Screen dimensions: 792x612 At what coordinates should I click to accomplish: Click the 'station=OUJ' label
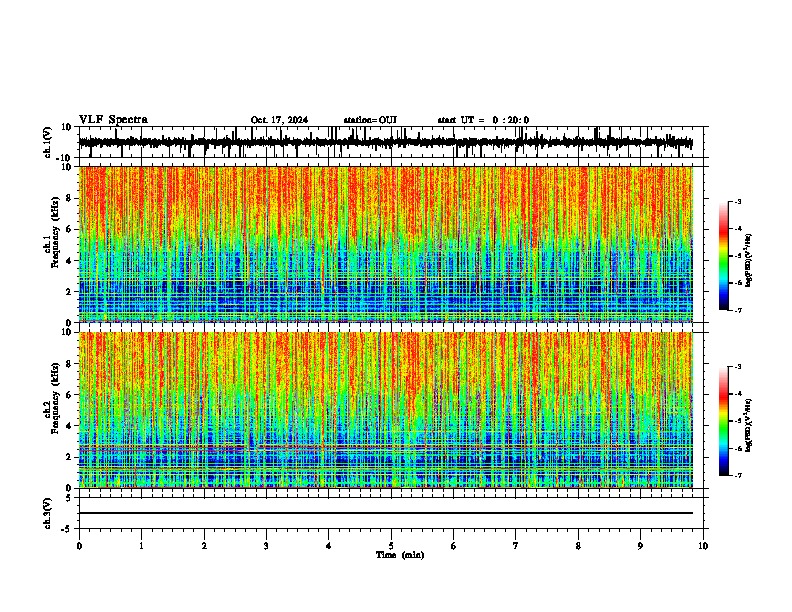(370, 120)
